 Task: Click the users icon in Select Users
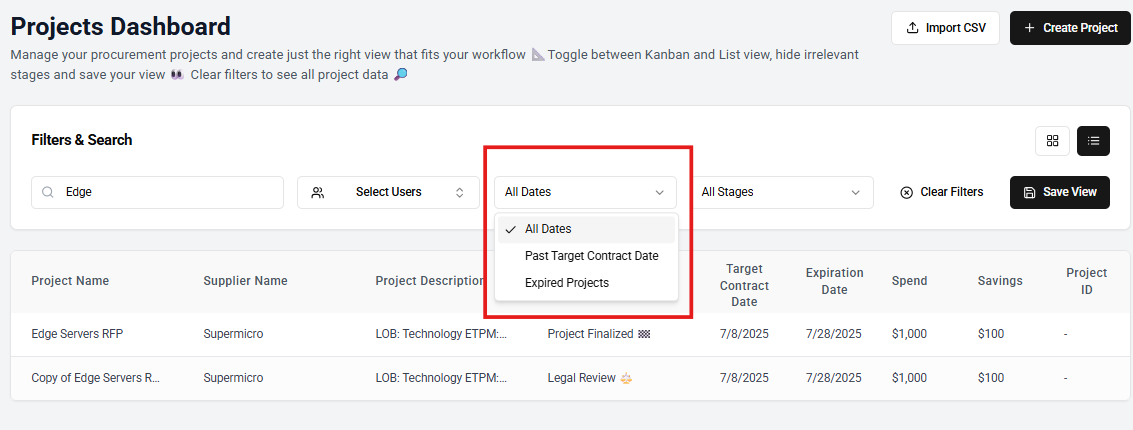click(x=318, y=192)
